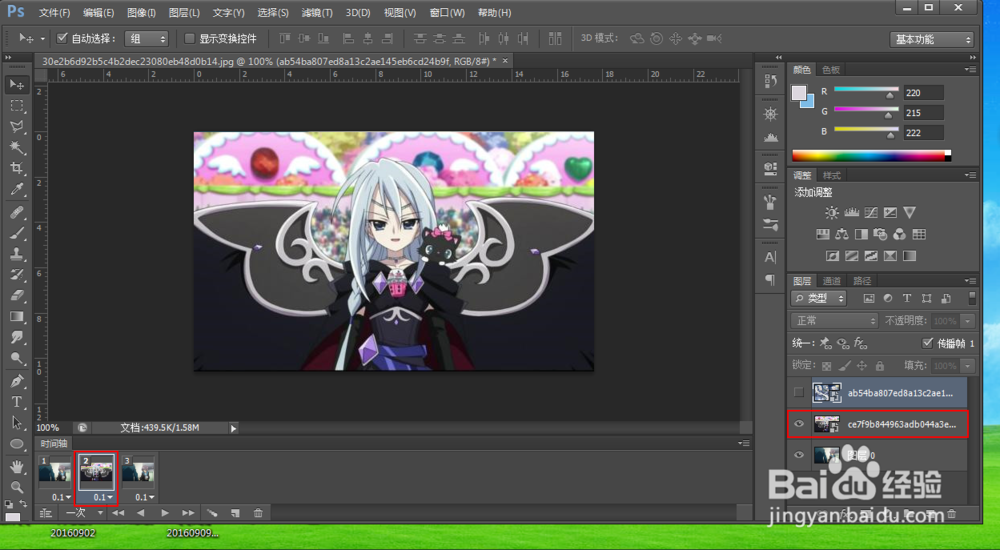Screen dimensions: 1000x550
Task: Toggle the Auto-Select checkbox
Action: pyautogui.click(x=62, y=38)
